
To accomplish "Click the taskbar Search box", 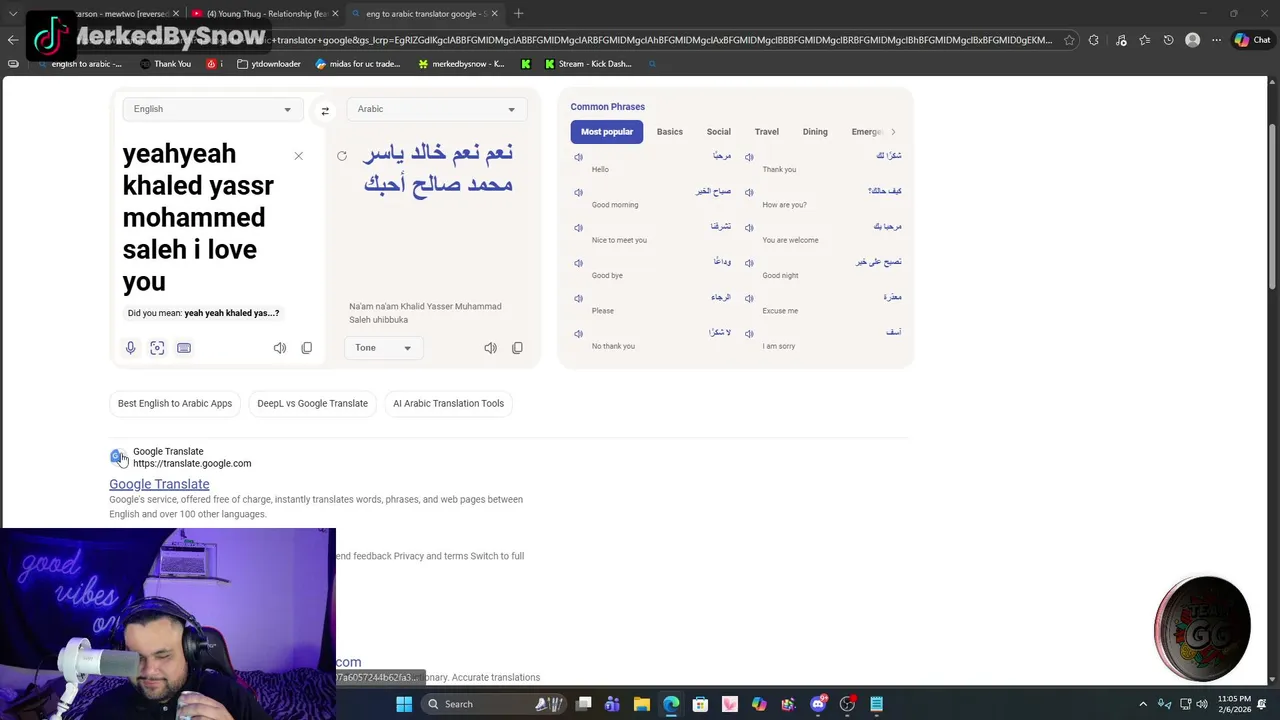I will pos(492,704).
